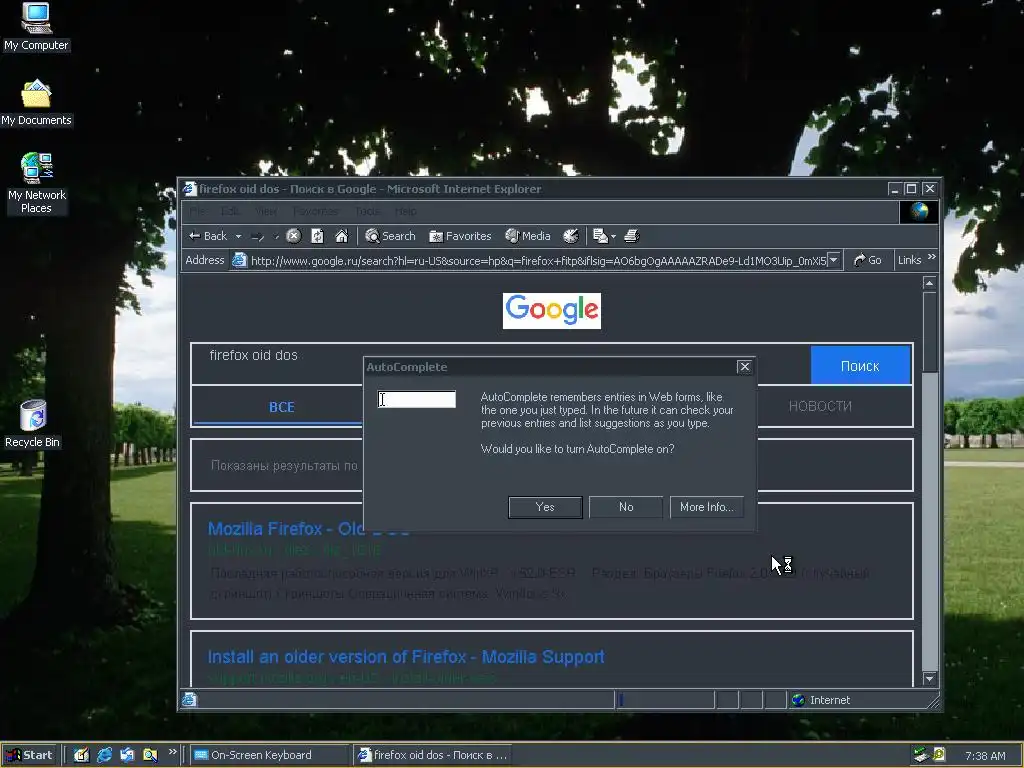Click the fourth Quick Launch search icon
1024x768 pixels.
pyautogui.click(x=150, y=755)
